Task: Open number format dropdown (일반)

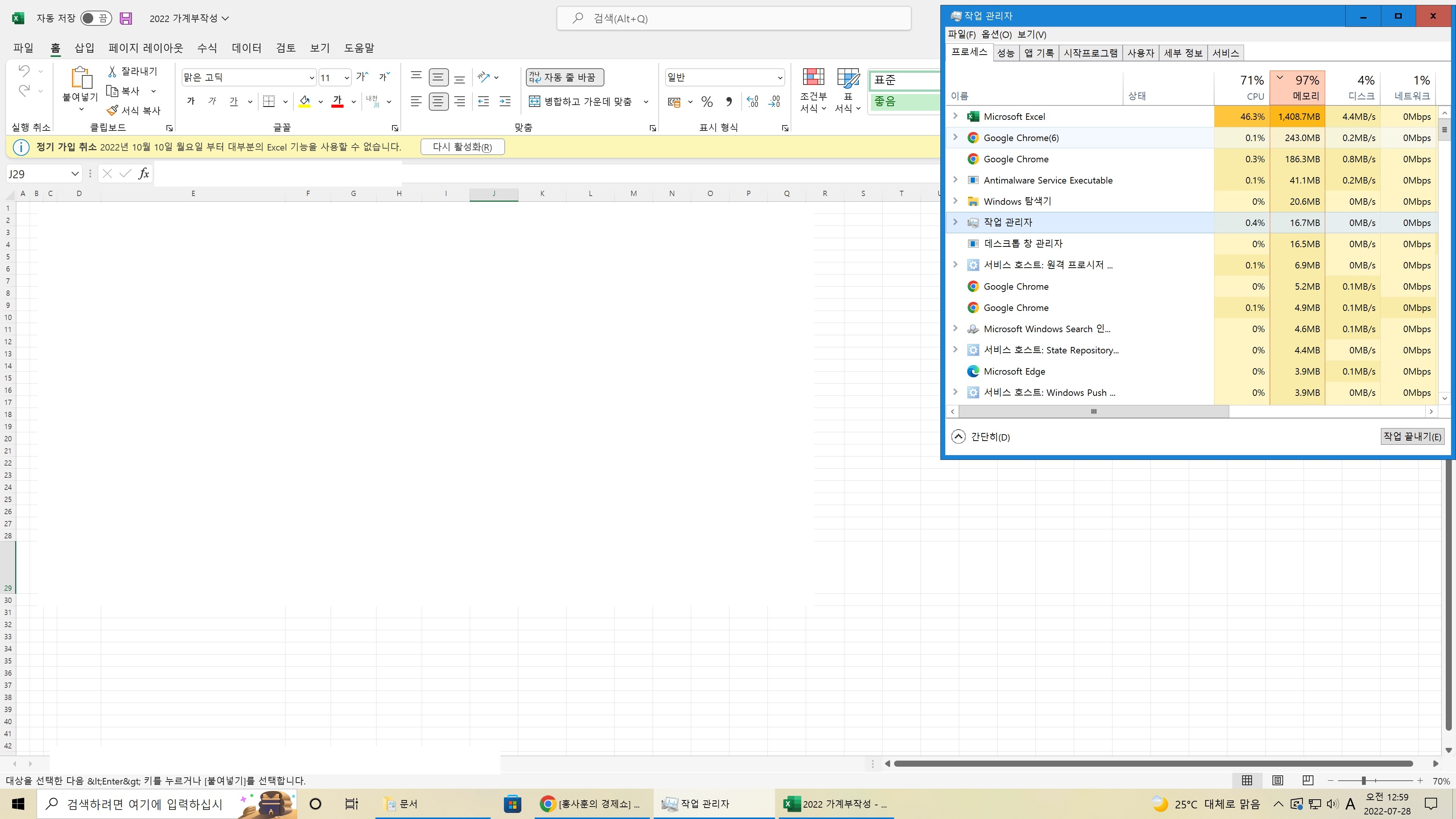Action: coord(780,77)
